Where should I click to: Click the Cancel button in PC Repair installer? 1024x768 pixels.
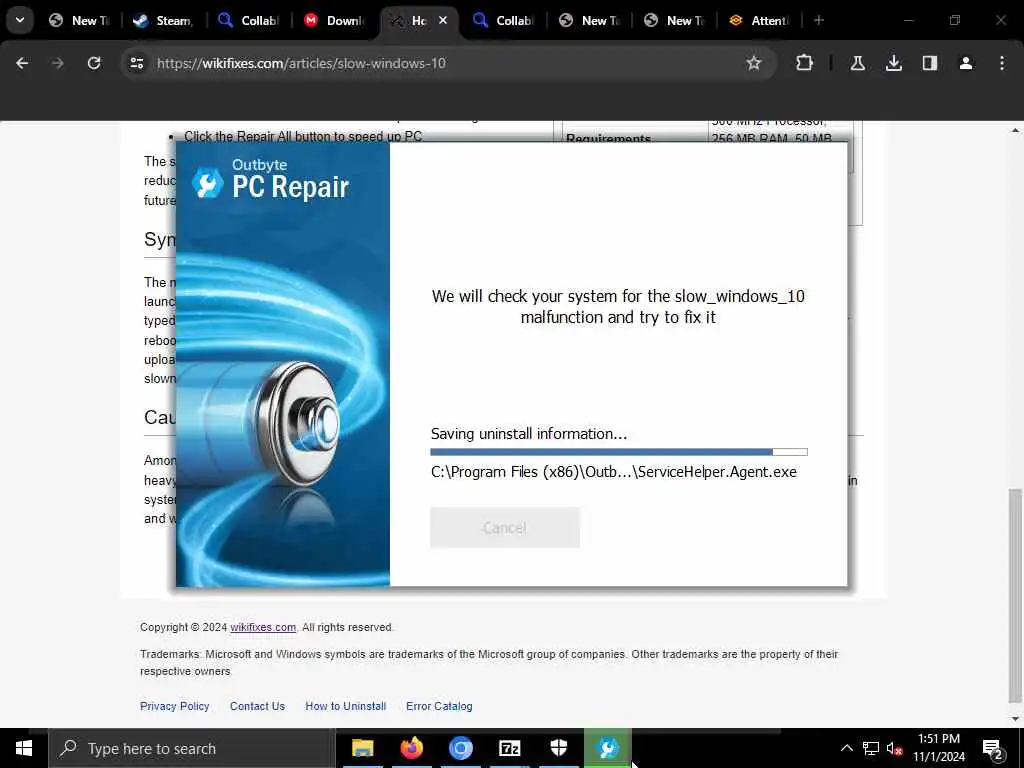coord(505,528)
